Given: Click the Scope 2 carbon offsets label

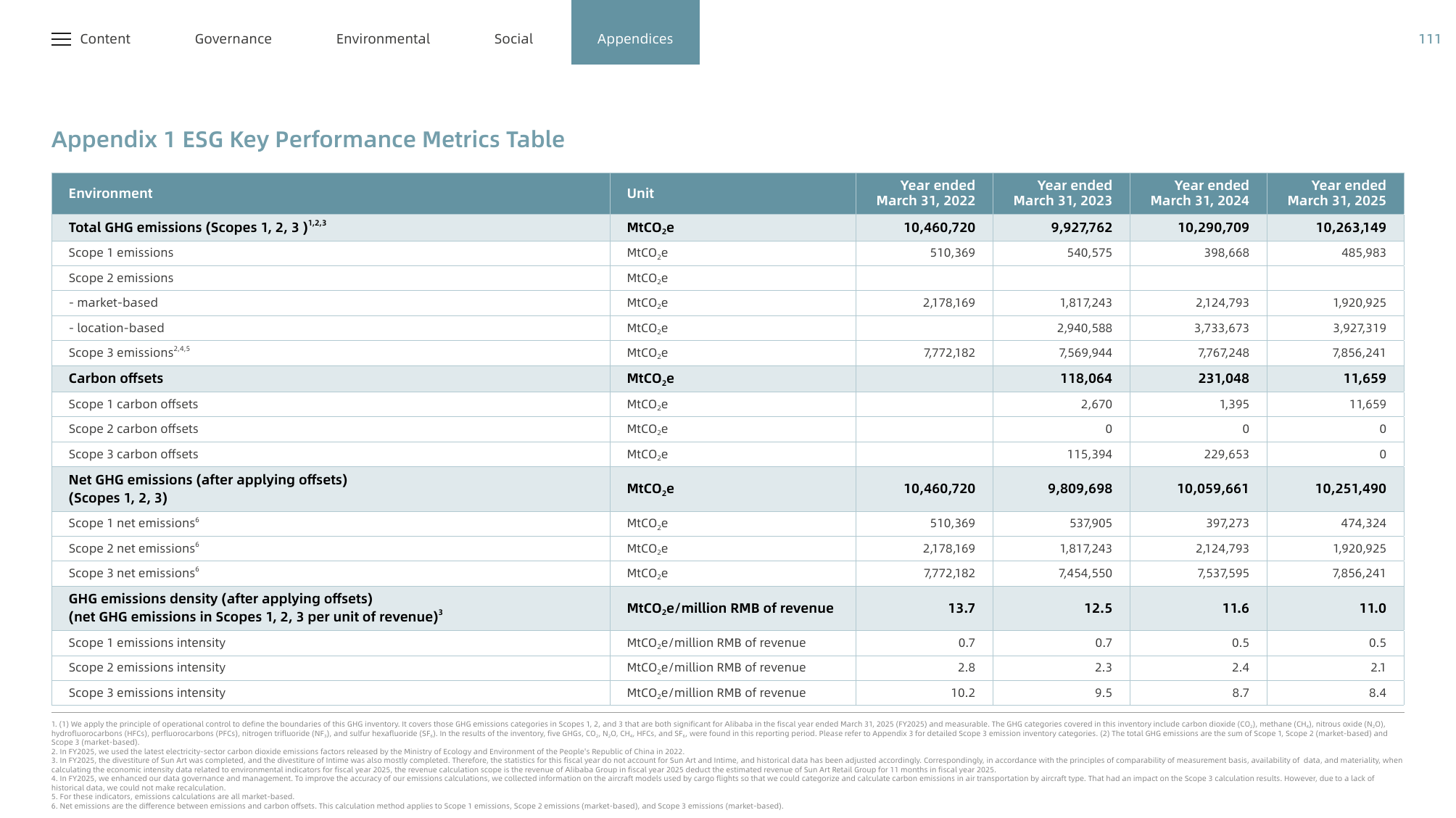Looking at the screenshot, I should (133, 429).
